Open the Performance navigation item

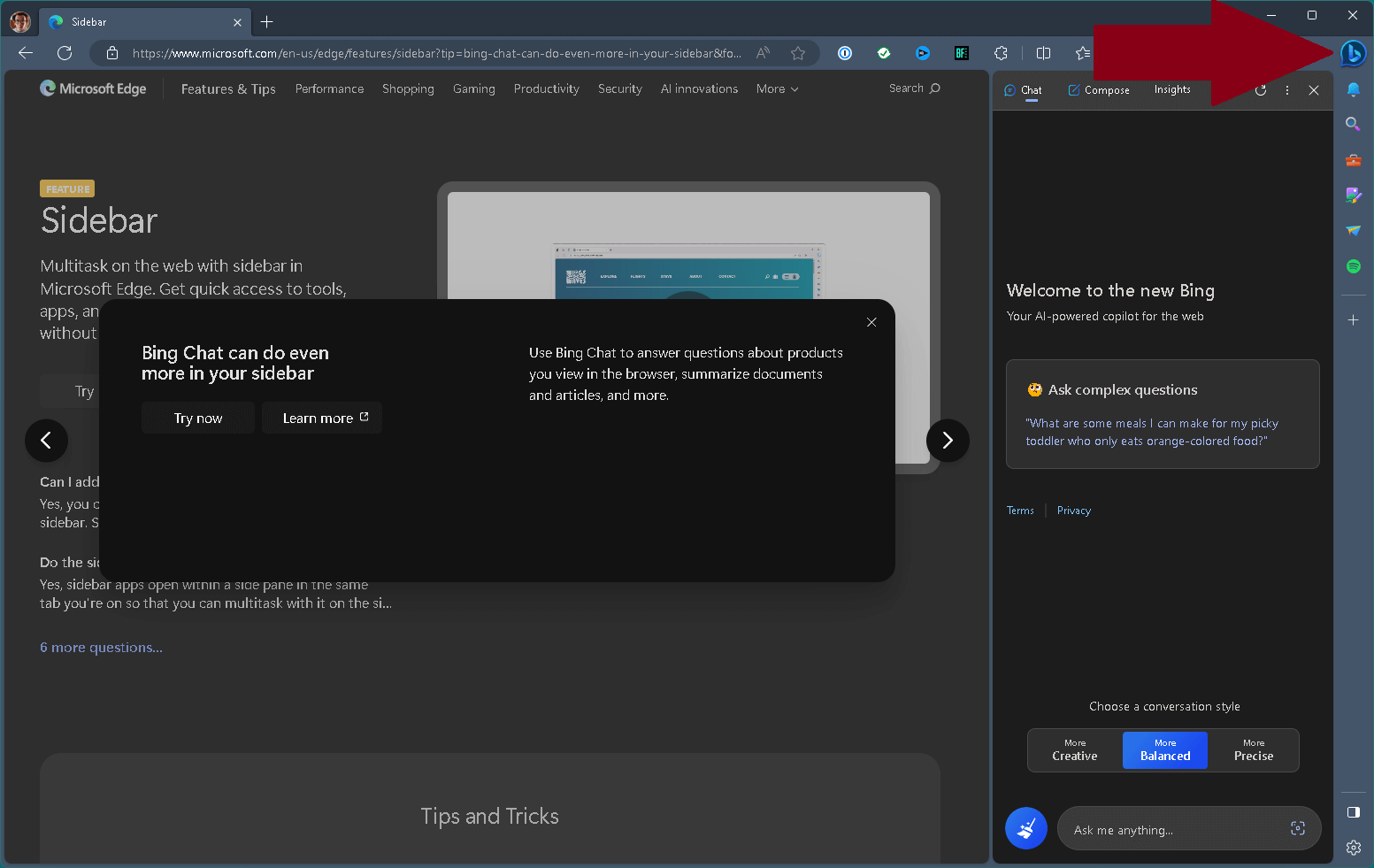pos(329,89)
